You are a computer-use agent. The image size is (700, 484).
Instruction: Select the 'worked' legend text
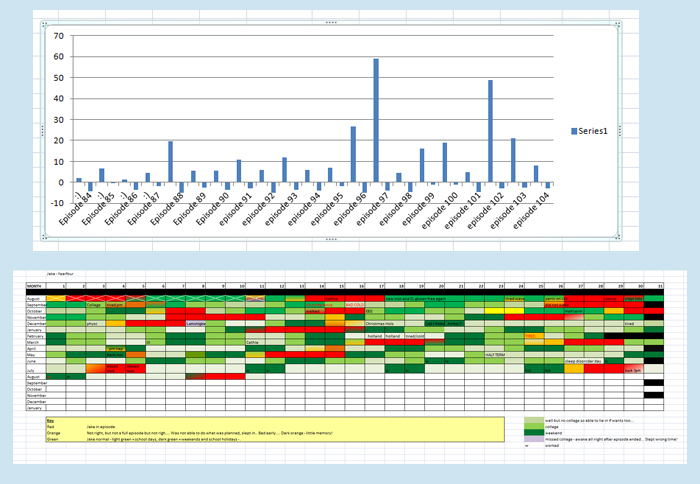(552, 446)
